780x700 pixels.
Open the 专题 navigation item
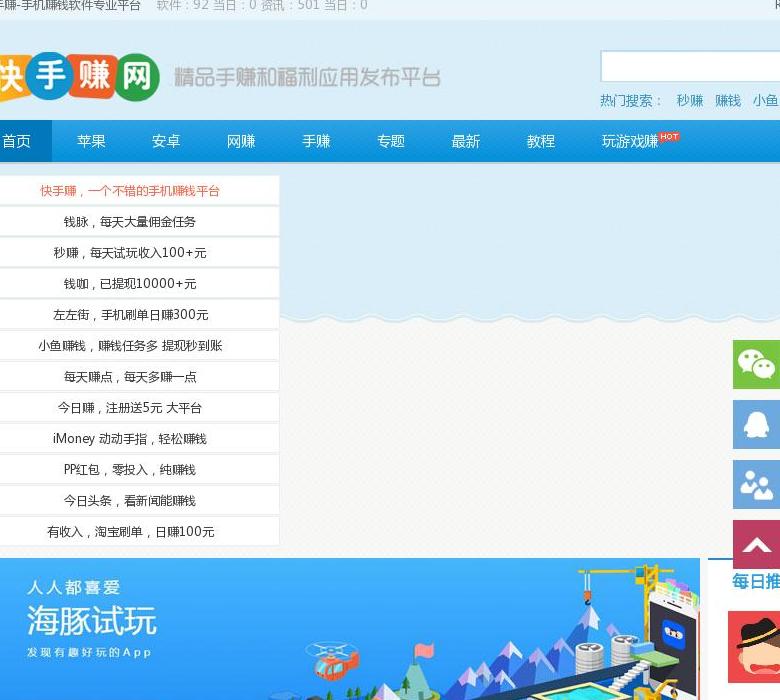[x=390, y=141]
